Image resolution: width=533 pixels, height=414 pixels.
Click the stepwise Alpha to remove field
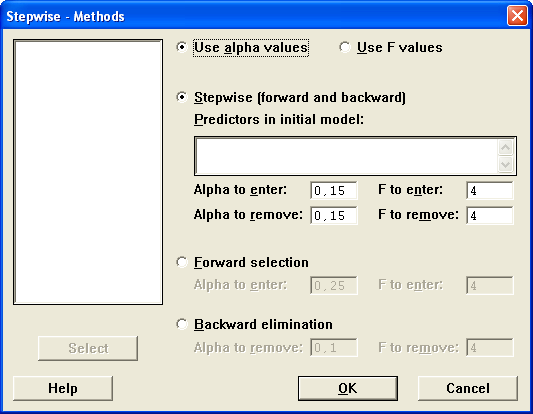(334, 215)
